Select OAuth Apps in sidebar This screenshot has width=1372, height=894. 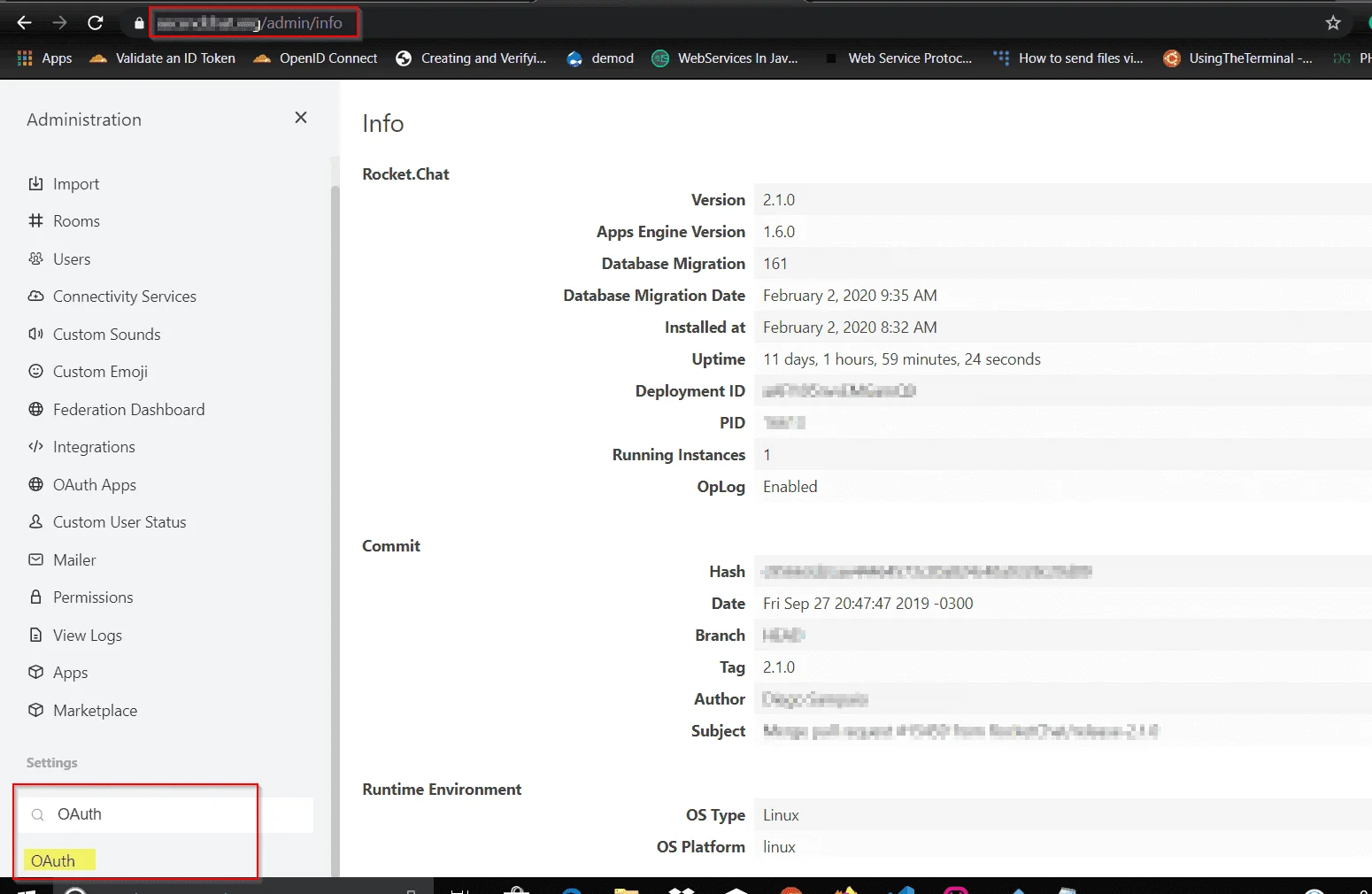point(94,485)
